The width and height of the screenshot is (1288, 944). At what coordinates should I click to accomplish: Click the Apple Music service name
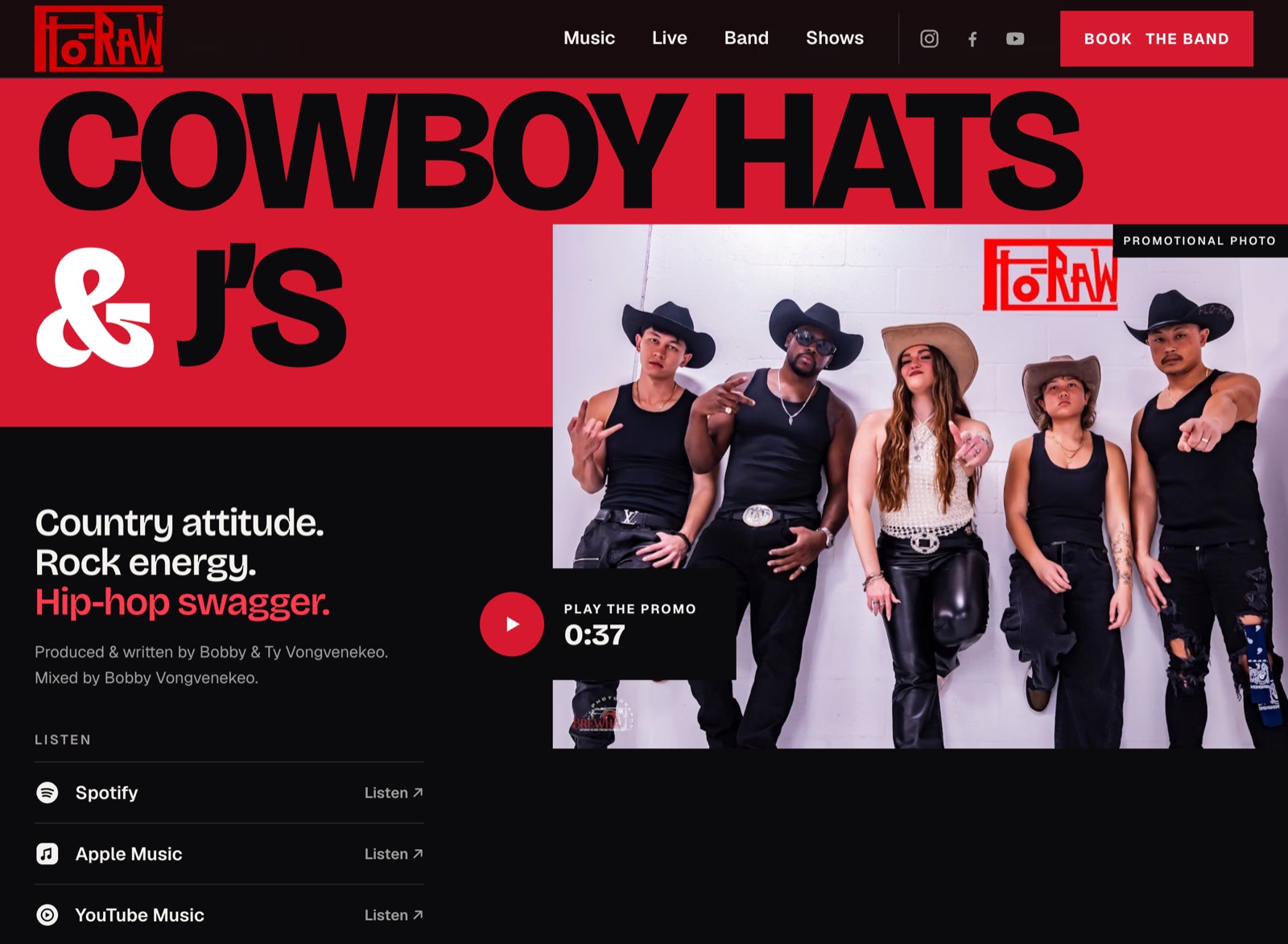coord(129,854)
